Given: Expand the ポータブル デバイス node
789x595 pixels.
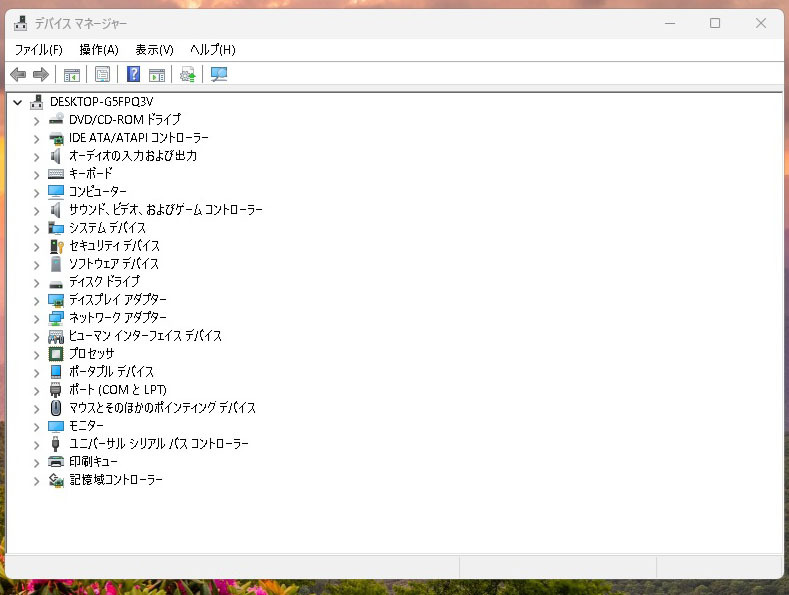Looking at the screenshot, I should click(x=36, y=373).
